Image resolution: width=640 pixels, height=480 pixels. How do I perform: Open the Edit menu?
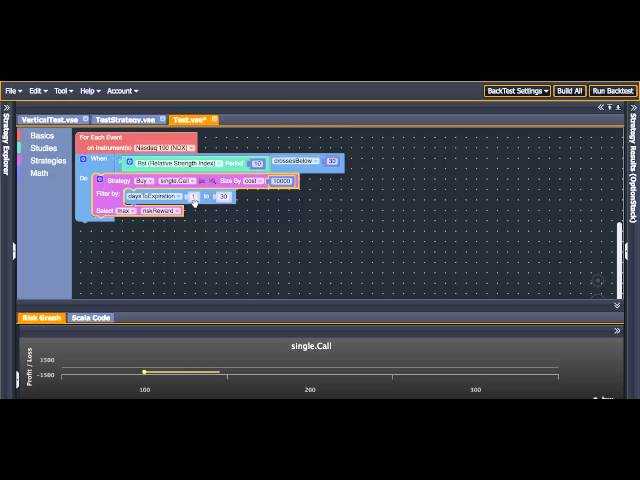pyautogui.click(x=38, y=91)
